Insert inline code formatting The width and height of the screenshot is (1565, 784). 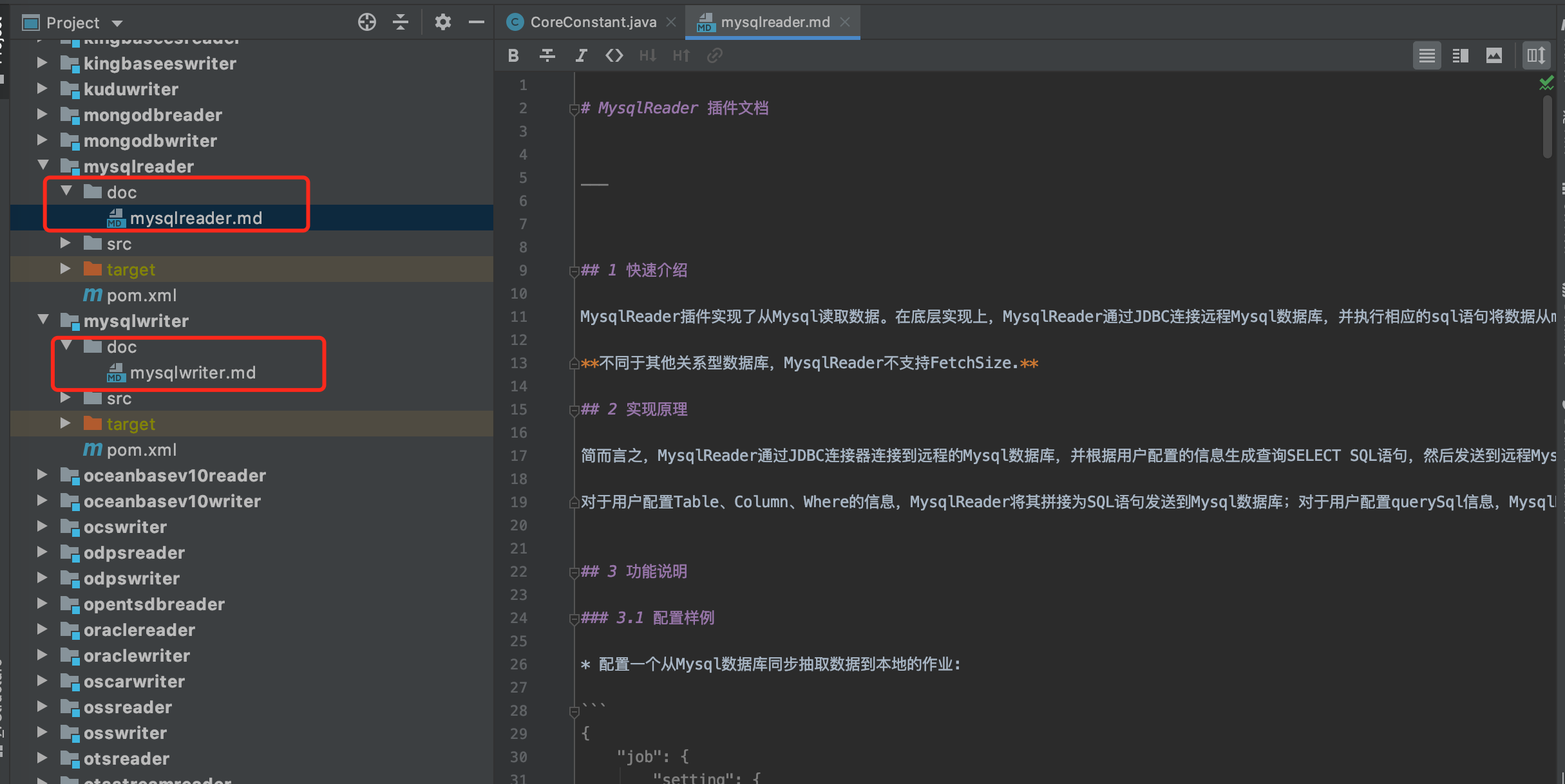point(614,56)
